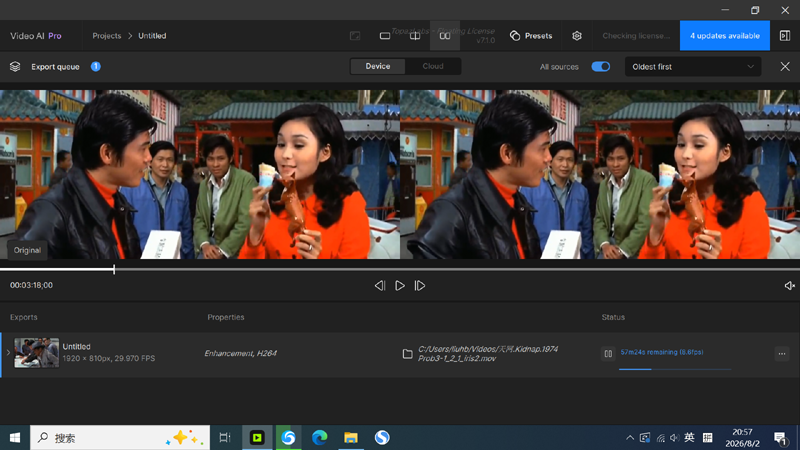Show hidden tray icons chevron
The image size is (800, 450).
coord(630,438)
